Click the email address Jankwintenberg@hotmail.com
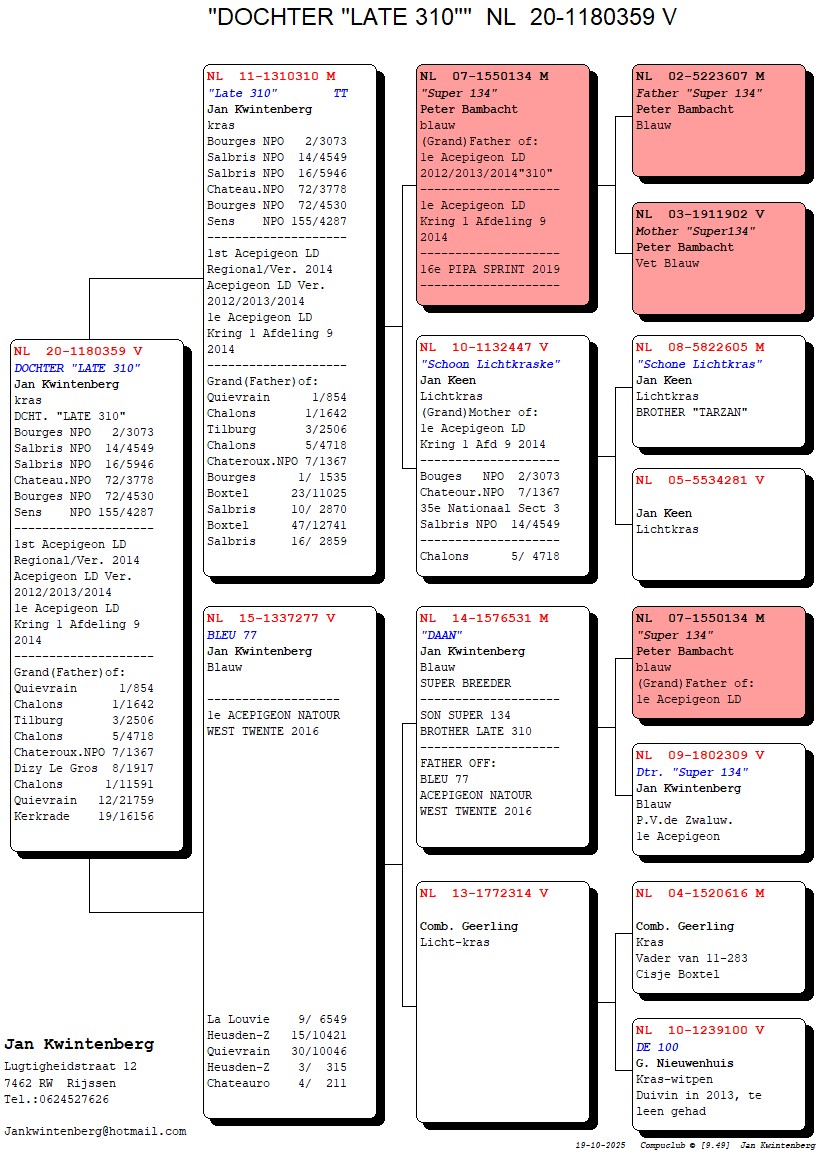 pos(95,1131)
